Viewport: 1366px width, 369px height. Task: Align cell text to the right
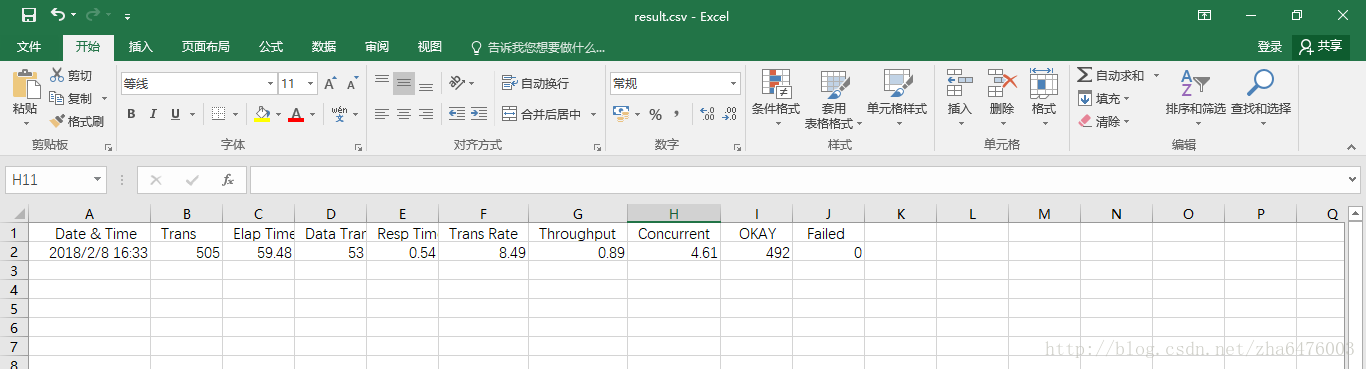pos(426,114)
